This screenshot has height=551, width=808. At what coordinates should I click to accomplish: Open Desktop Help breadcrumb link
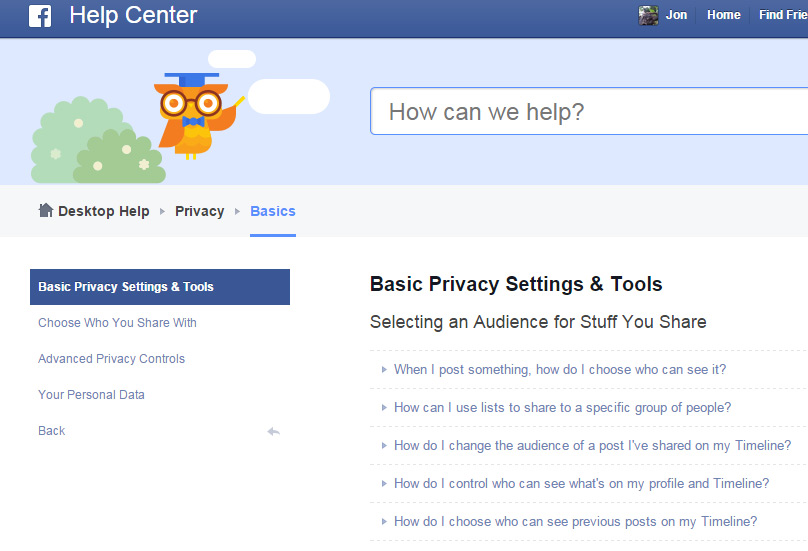click(x=103, y=211)
